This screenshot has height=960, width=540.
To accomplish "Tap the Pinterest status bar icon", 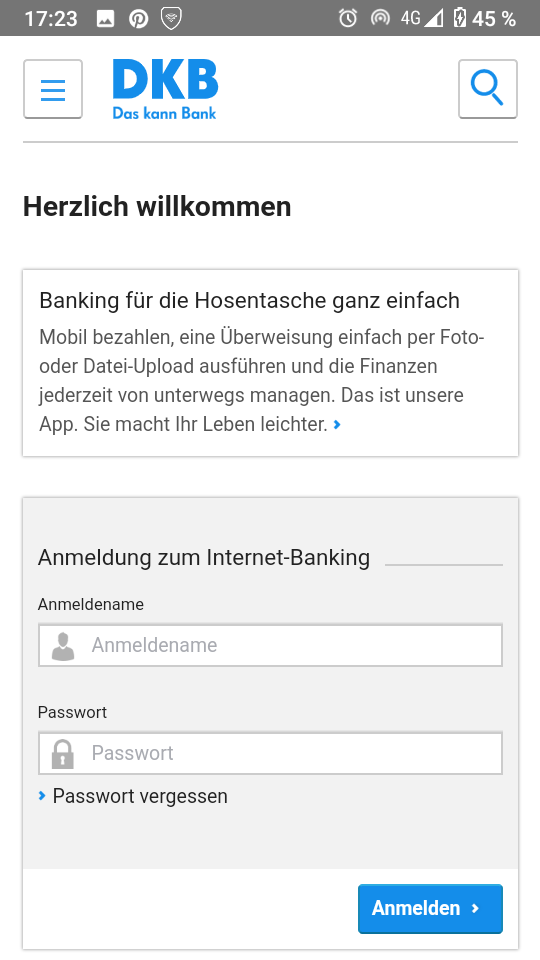I will (138, 18).
